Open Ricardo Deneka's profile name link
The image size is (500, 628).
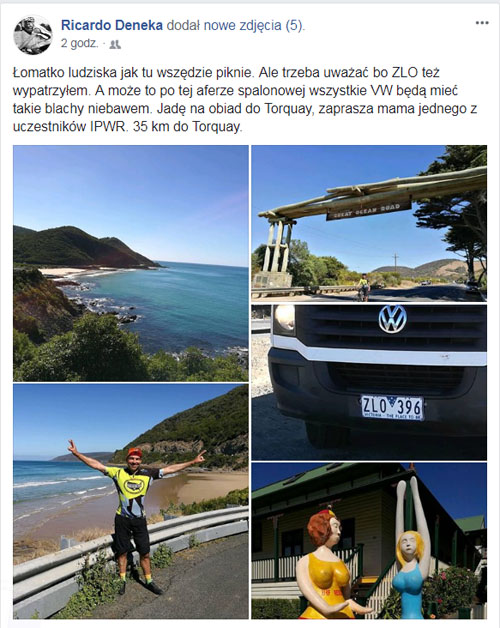pos(112,25)
